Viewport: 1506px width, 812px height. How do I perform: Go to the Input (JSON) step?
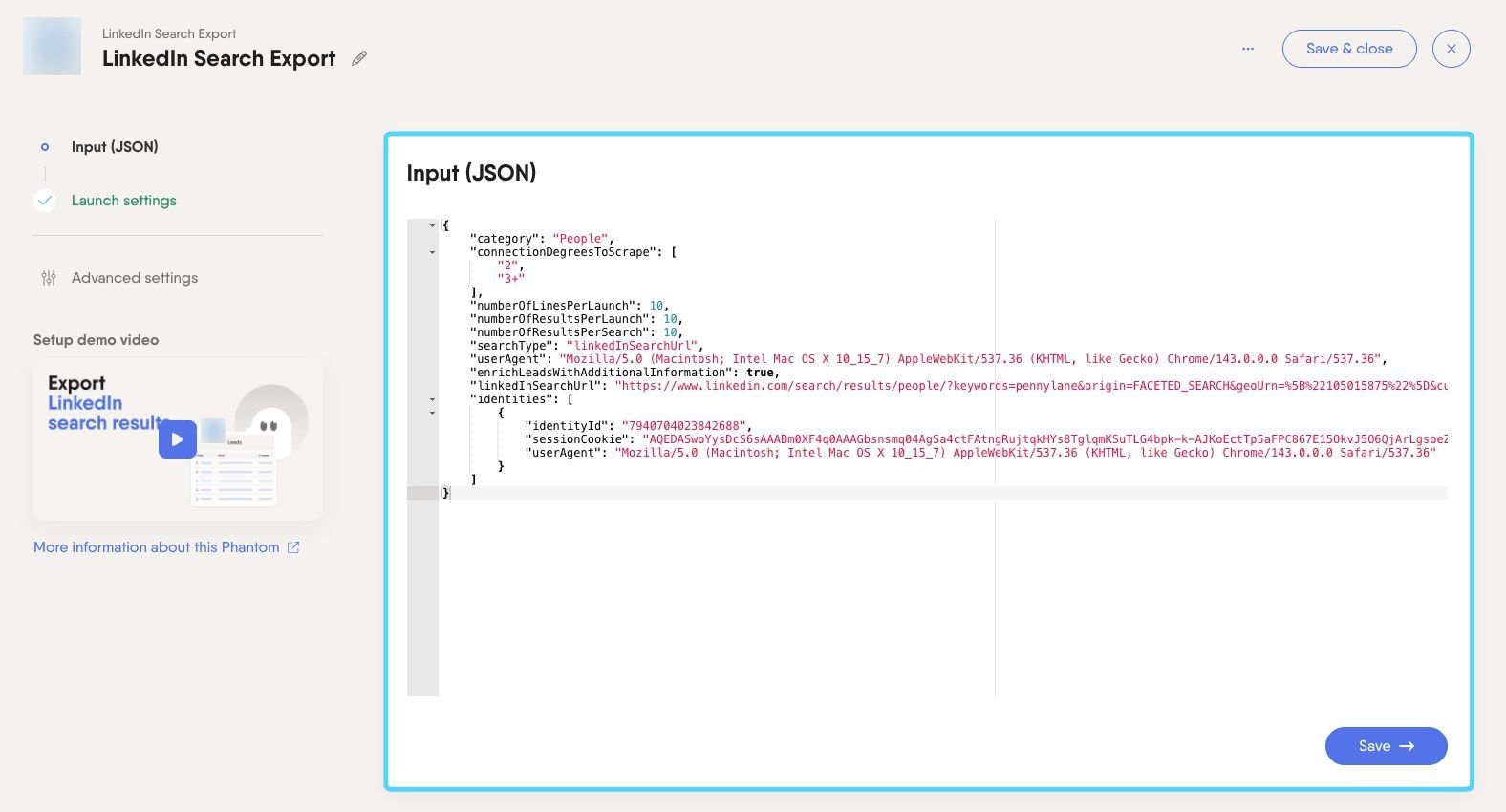click(115, 147)
